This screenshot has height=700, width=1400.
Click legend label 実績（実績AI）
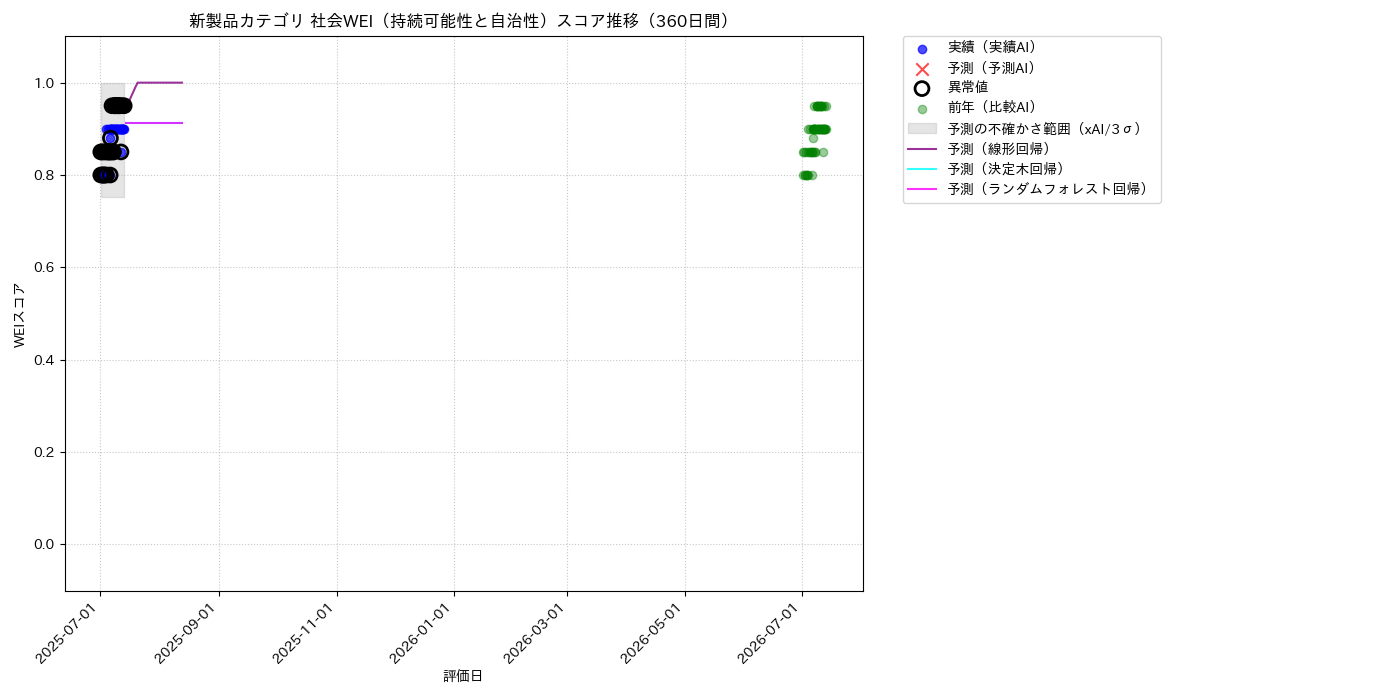pyautogui.click(x=996, y=48)
